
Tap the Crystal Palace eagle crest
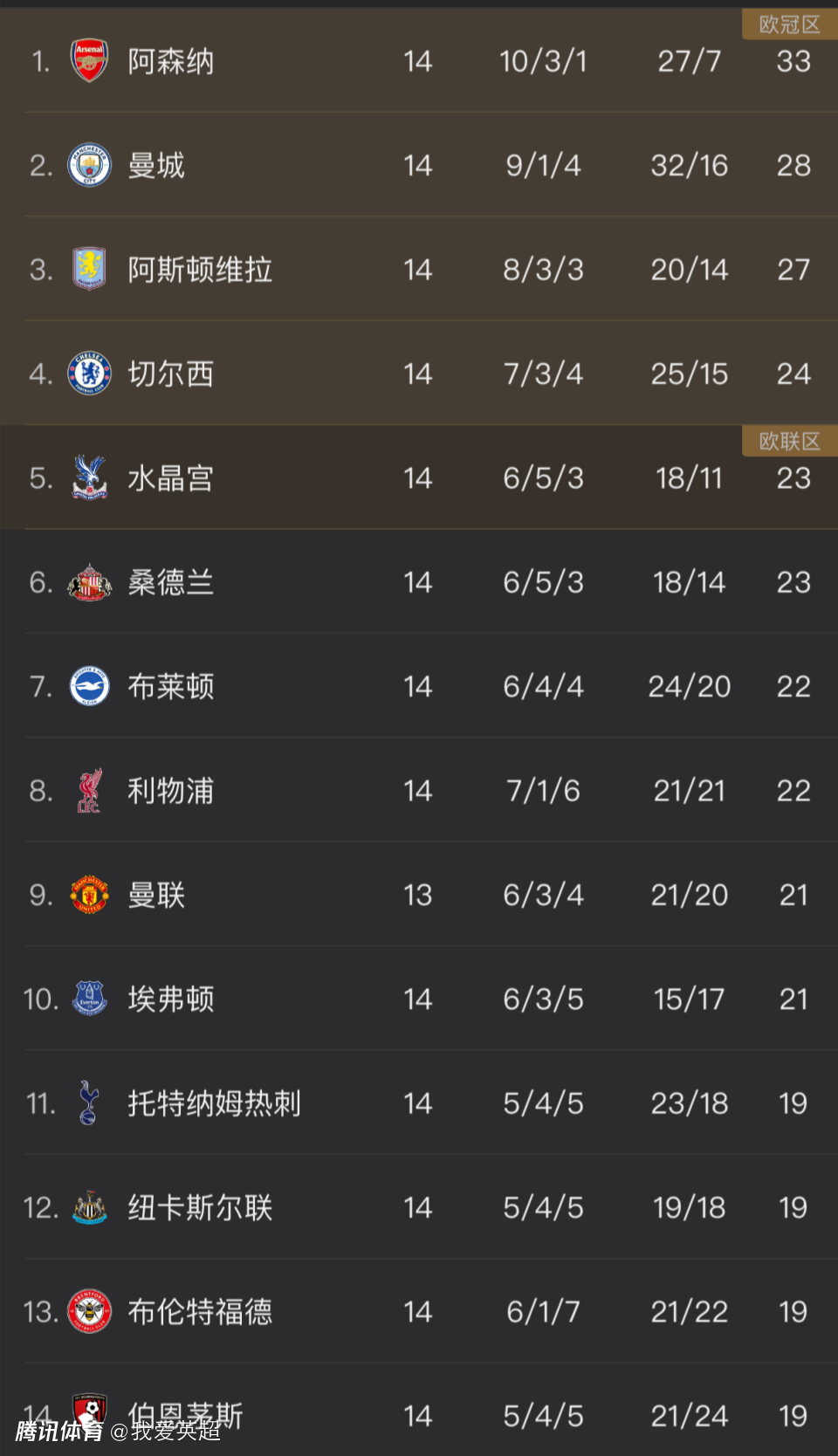89,477
